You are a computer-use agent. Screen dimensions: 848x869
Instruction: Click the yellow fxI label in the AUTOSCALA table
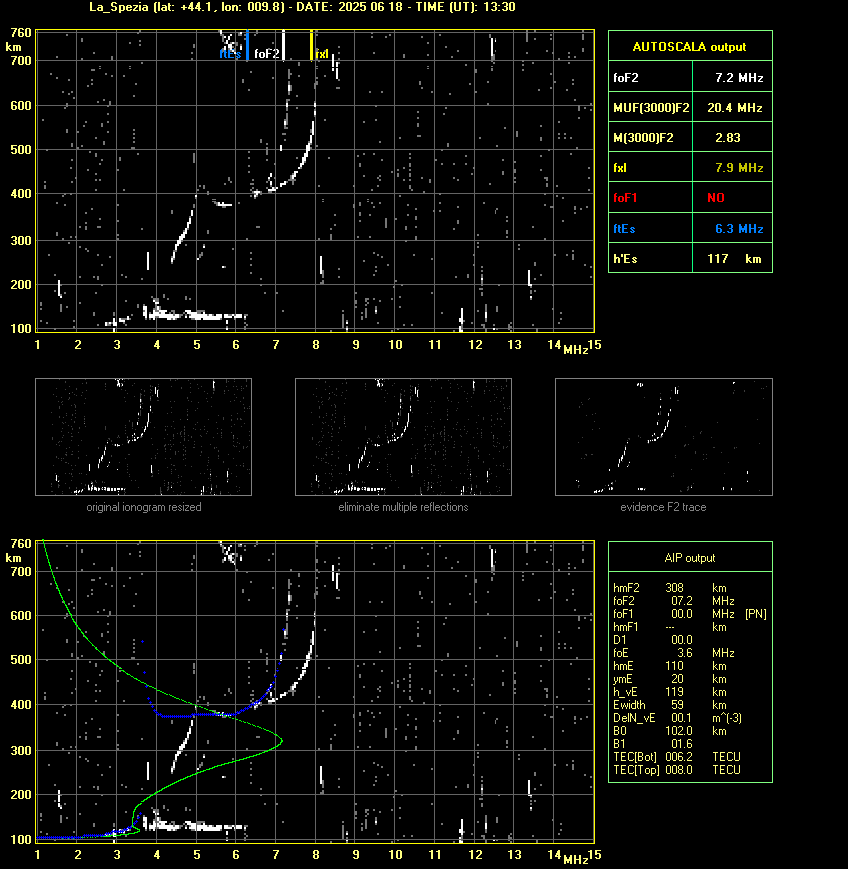pos(620,167)
